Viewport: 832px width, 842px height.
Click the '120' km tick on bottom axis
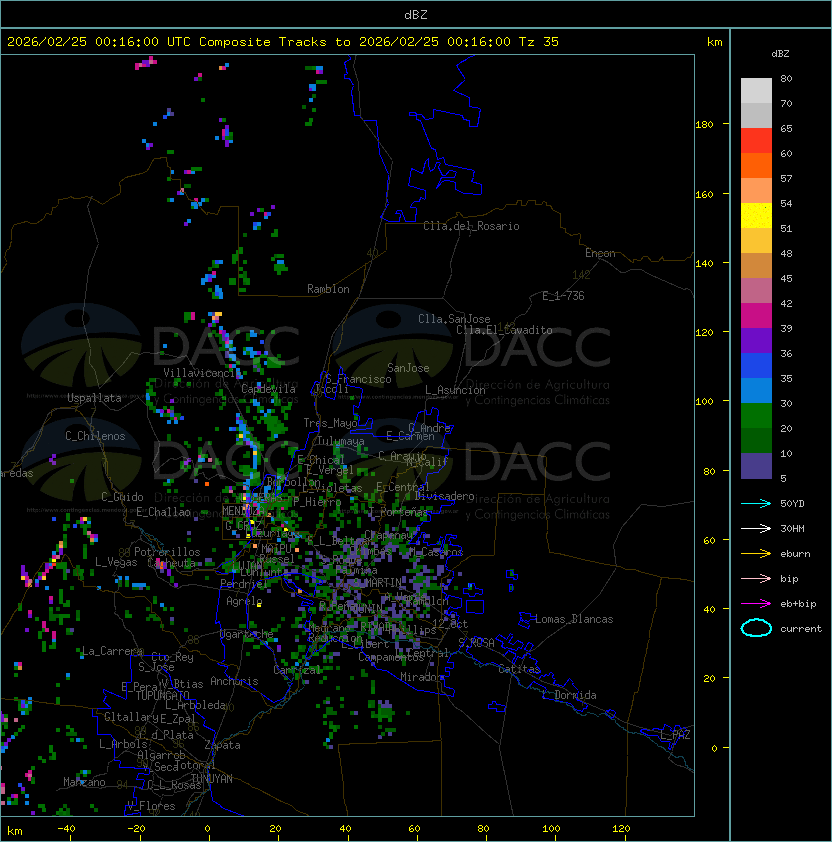coord(621,829)
